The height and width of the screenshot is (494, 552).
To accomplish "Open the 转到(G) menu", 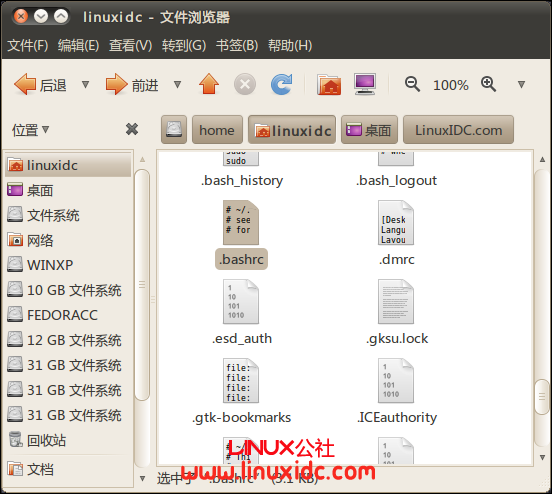I will 184,45.
